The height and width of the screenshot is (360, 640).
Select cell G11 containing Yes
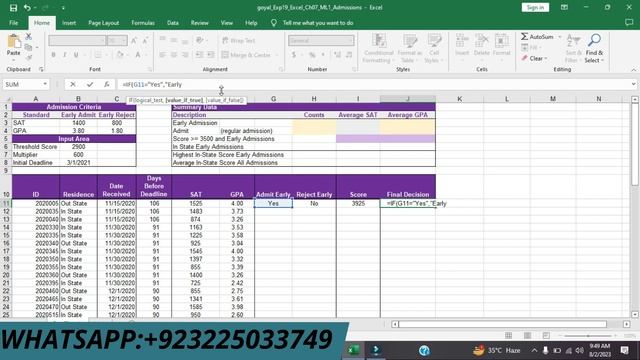click(273, 203)
